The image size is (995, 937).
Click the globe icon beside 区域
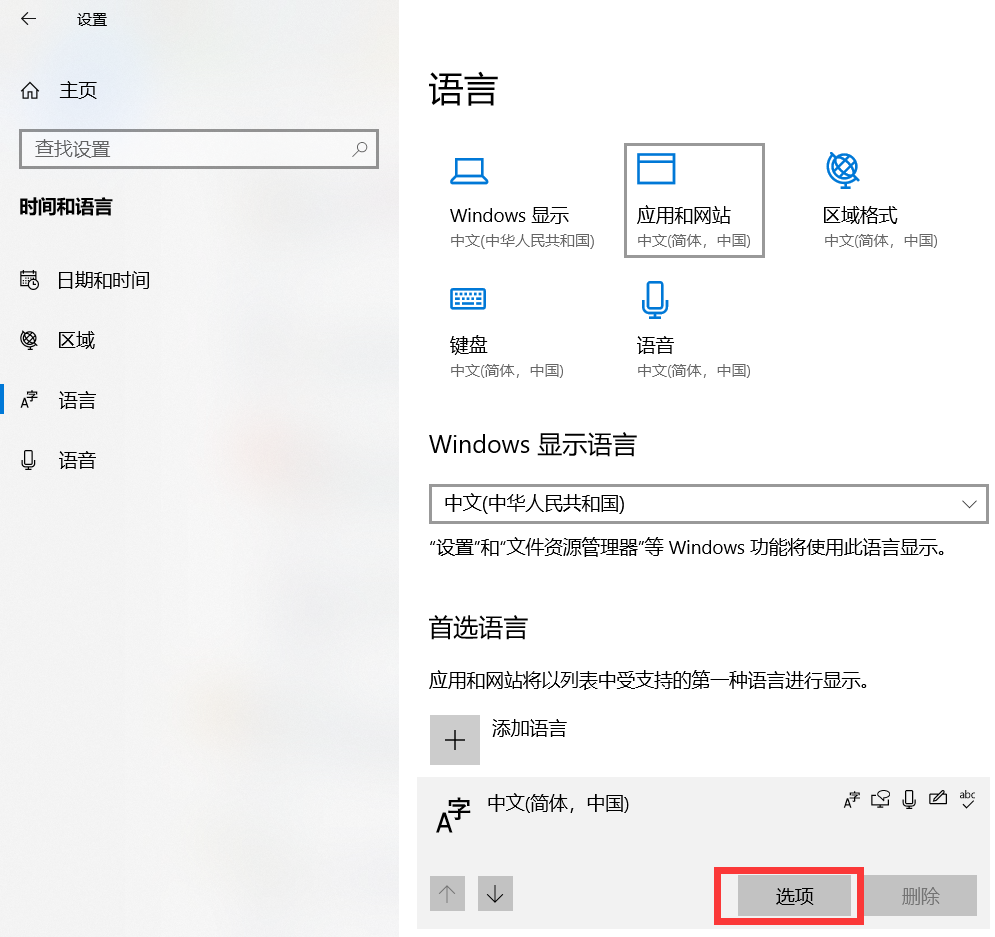(29, 340)
